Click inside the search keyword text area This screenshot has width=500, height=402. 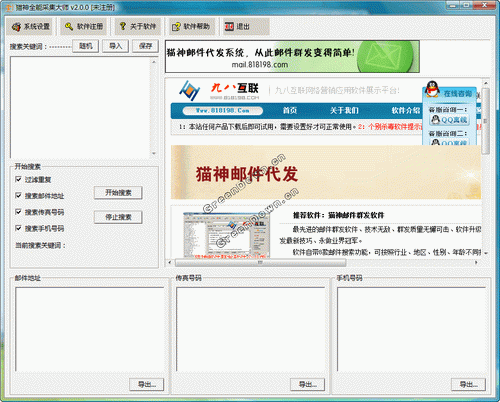80,107
